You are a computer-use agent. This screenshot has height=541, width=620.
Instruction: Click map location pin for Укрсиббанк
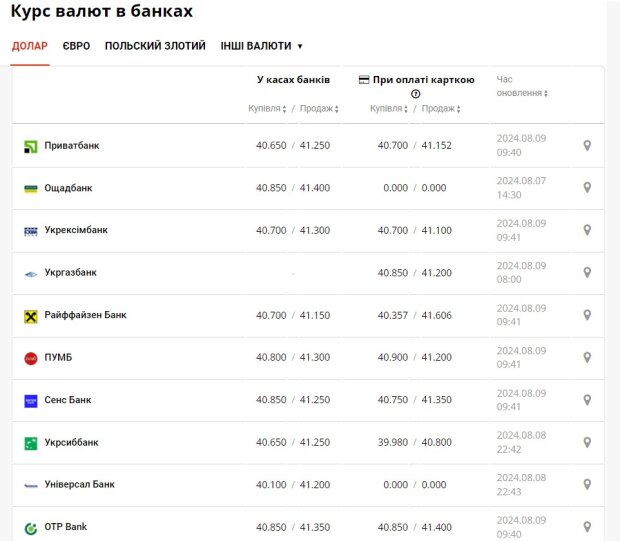point(587,442)
